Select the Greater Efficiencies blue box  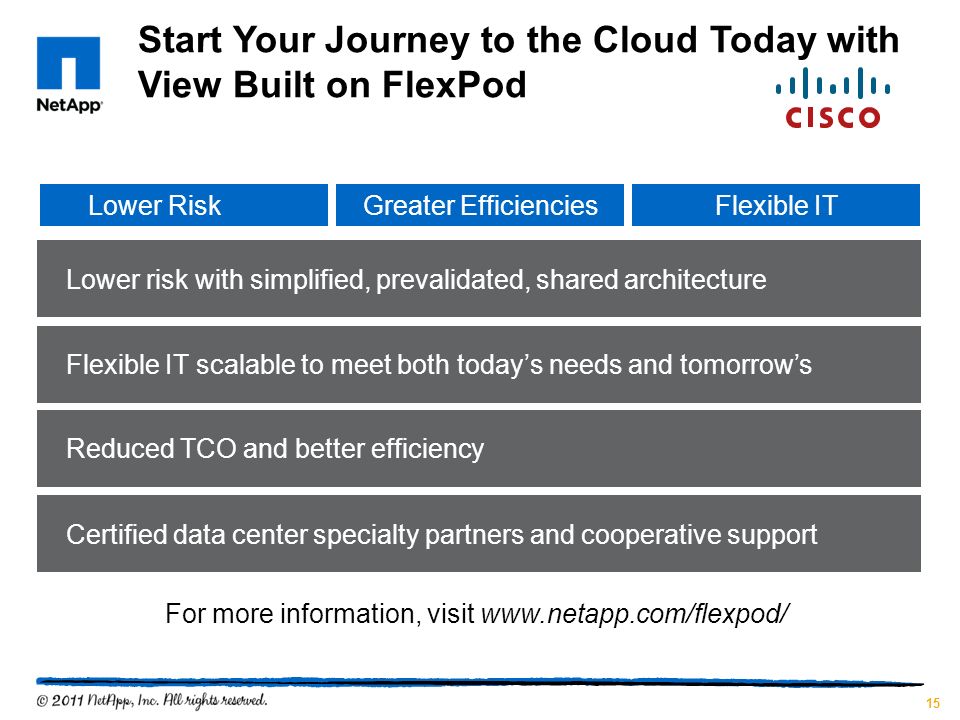479,205
